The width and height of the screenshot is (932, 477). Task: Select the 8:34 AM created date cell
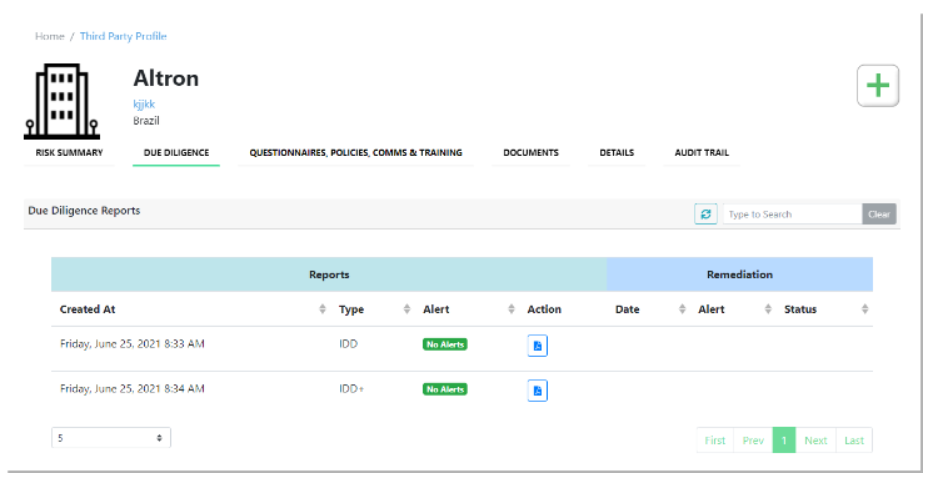coord(132,388)
